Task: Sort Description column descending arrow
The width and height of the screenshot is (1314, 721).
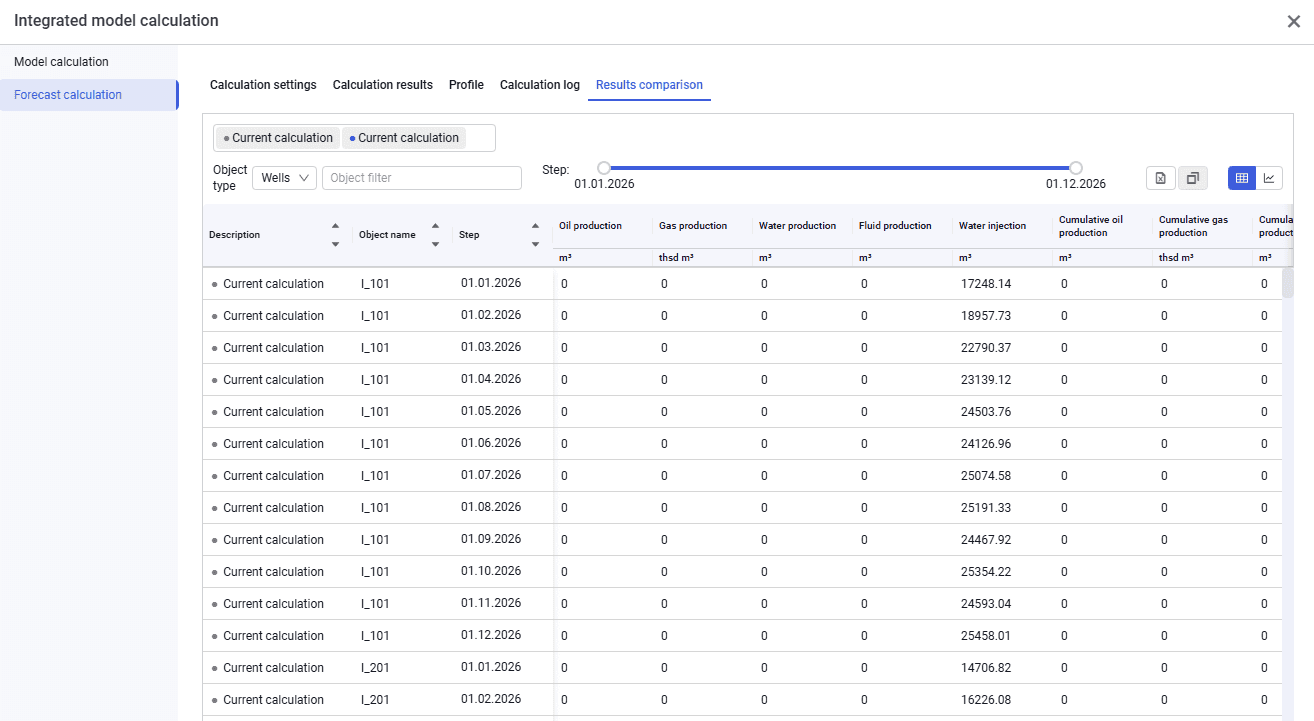Action: [x=335, y=244]
